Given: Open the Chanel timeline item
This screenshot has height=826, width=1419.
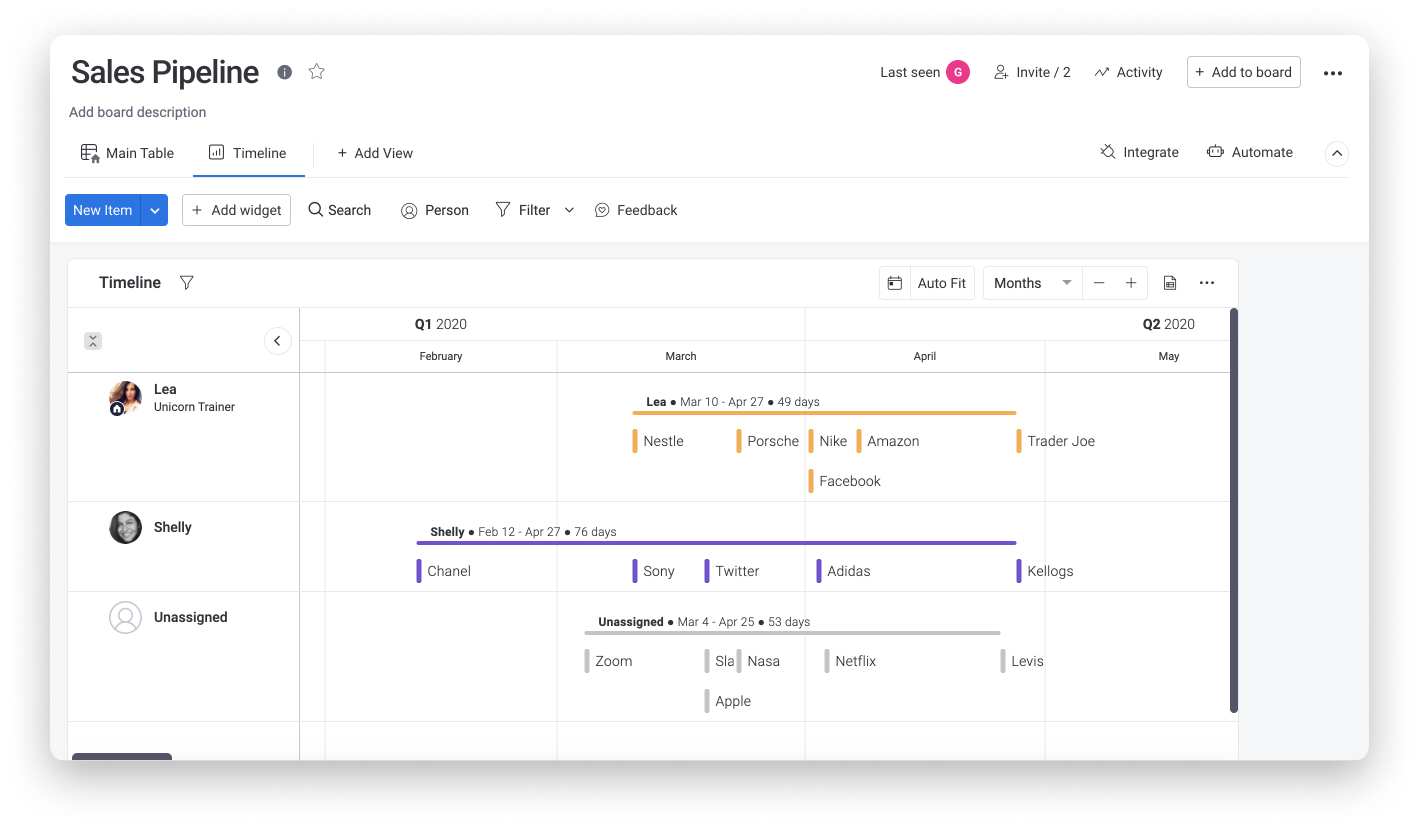Looking at the screenshot, I should click(x=444, y=571).
